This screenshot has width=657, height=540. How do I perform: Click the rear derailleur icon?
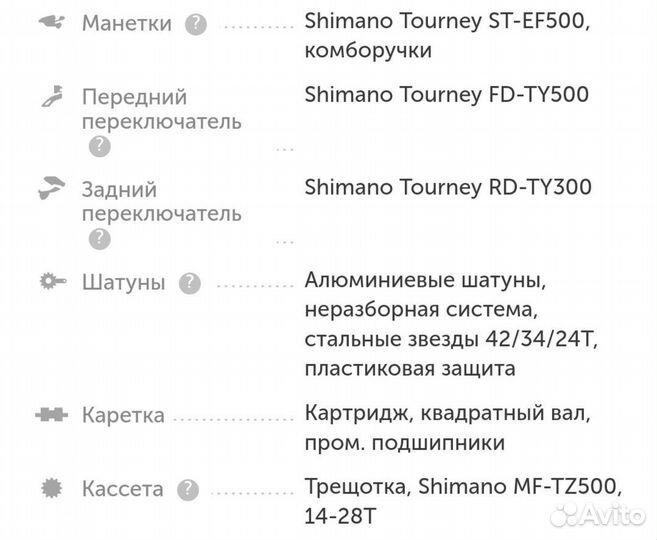click(49, 187)
